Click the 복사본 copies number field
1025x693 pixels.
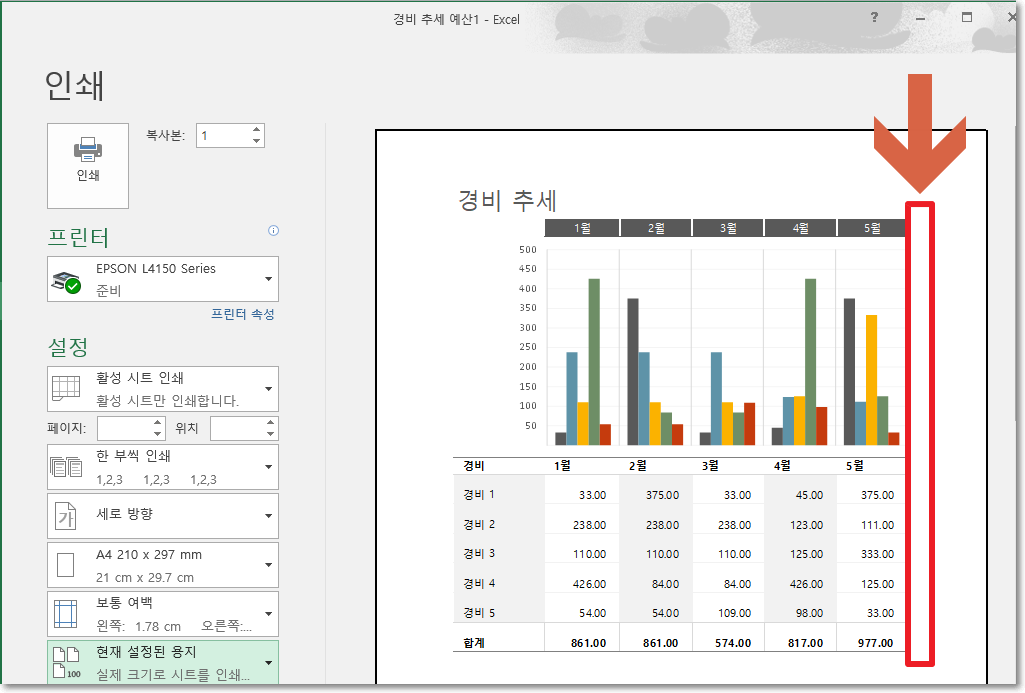pos(224,136)
